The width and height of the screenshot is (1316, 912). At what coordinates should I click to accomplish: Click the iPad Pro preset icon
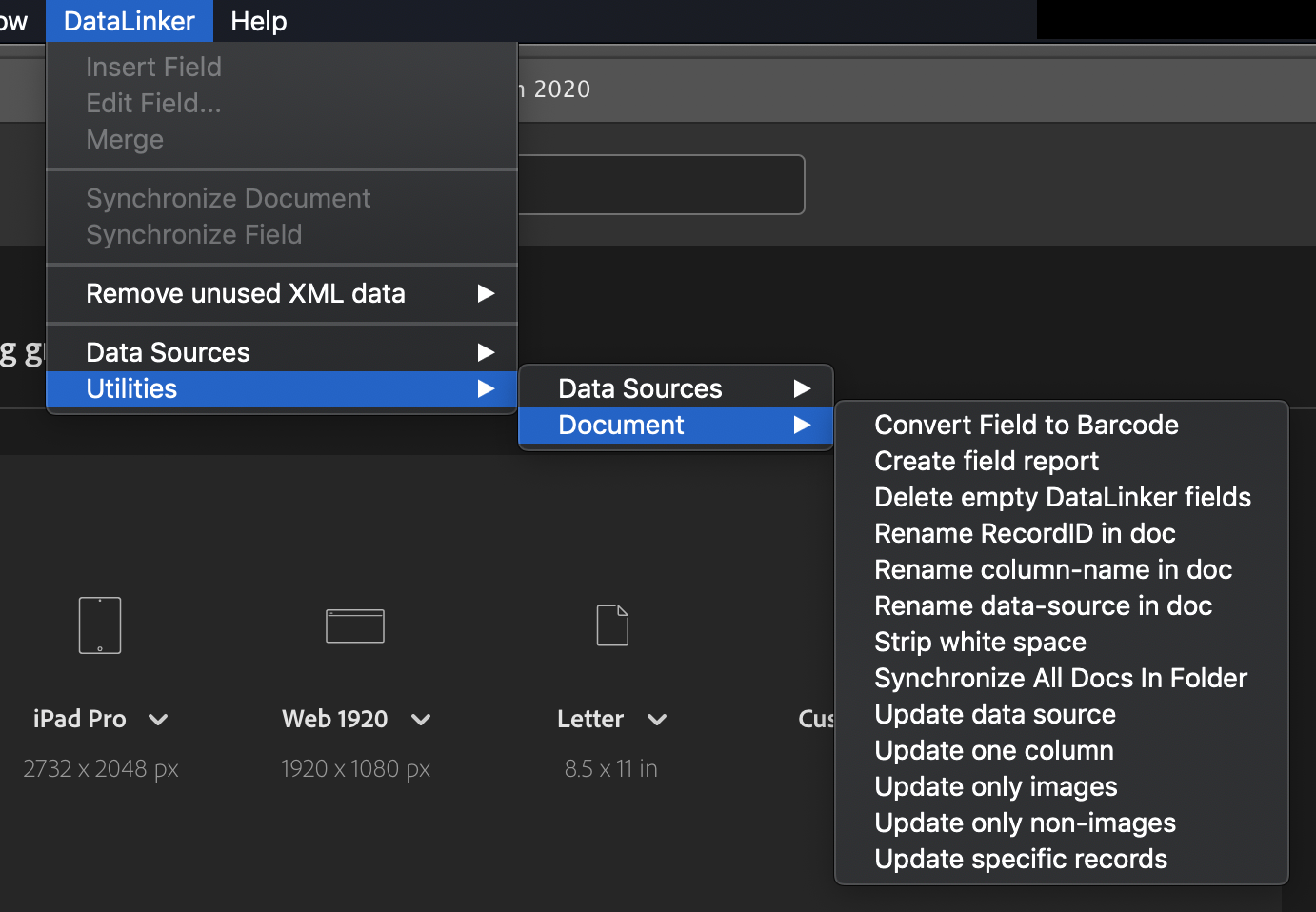pyautogui.click(x=100, y=625)
